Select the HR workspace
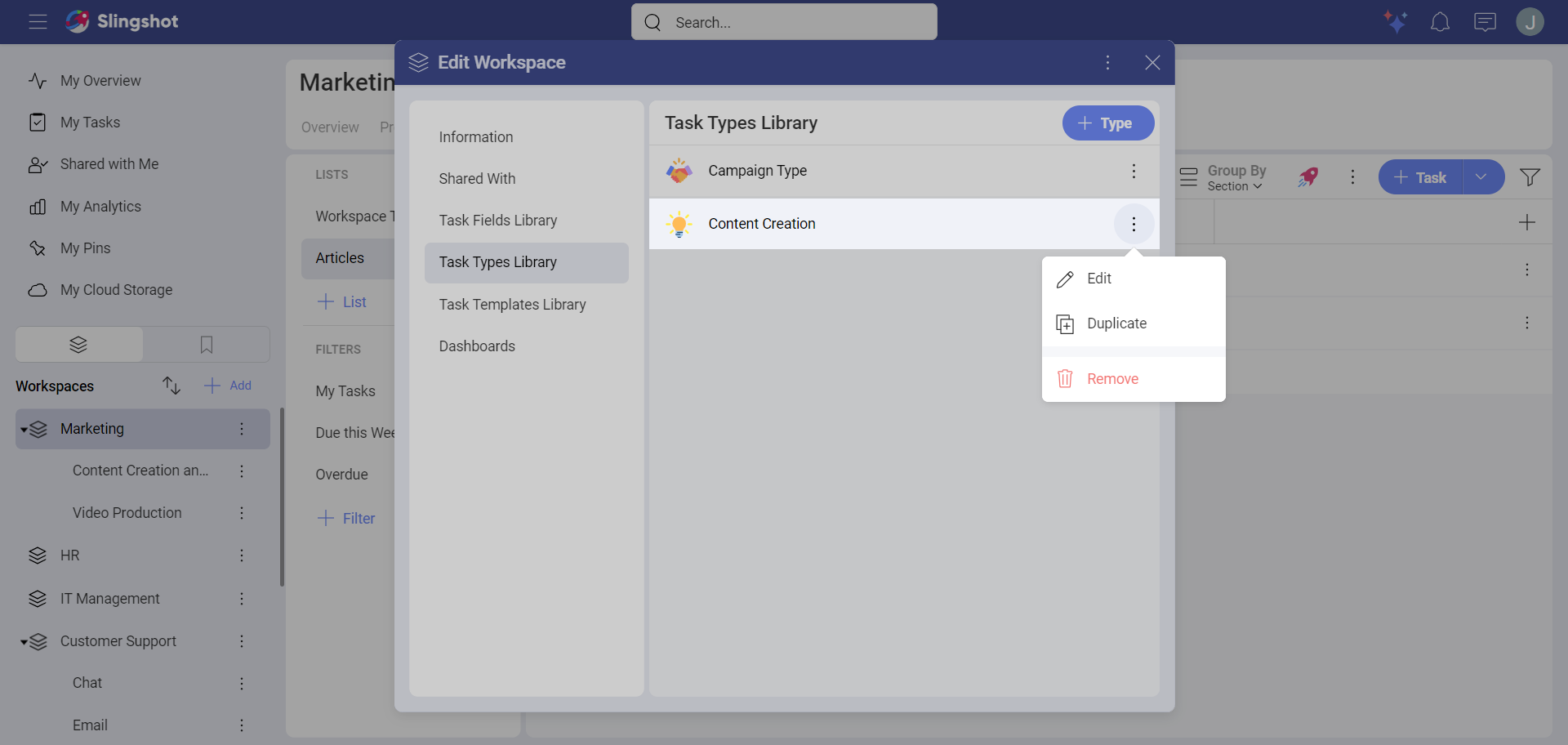The width and height of the screenshot is (1568, 745). pyautogui.click(x=70, y=555)
